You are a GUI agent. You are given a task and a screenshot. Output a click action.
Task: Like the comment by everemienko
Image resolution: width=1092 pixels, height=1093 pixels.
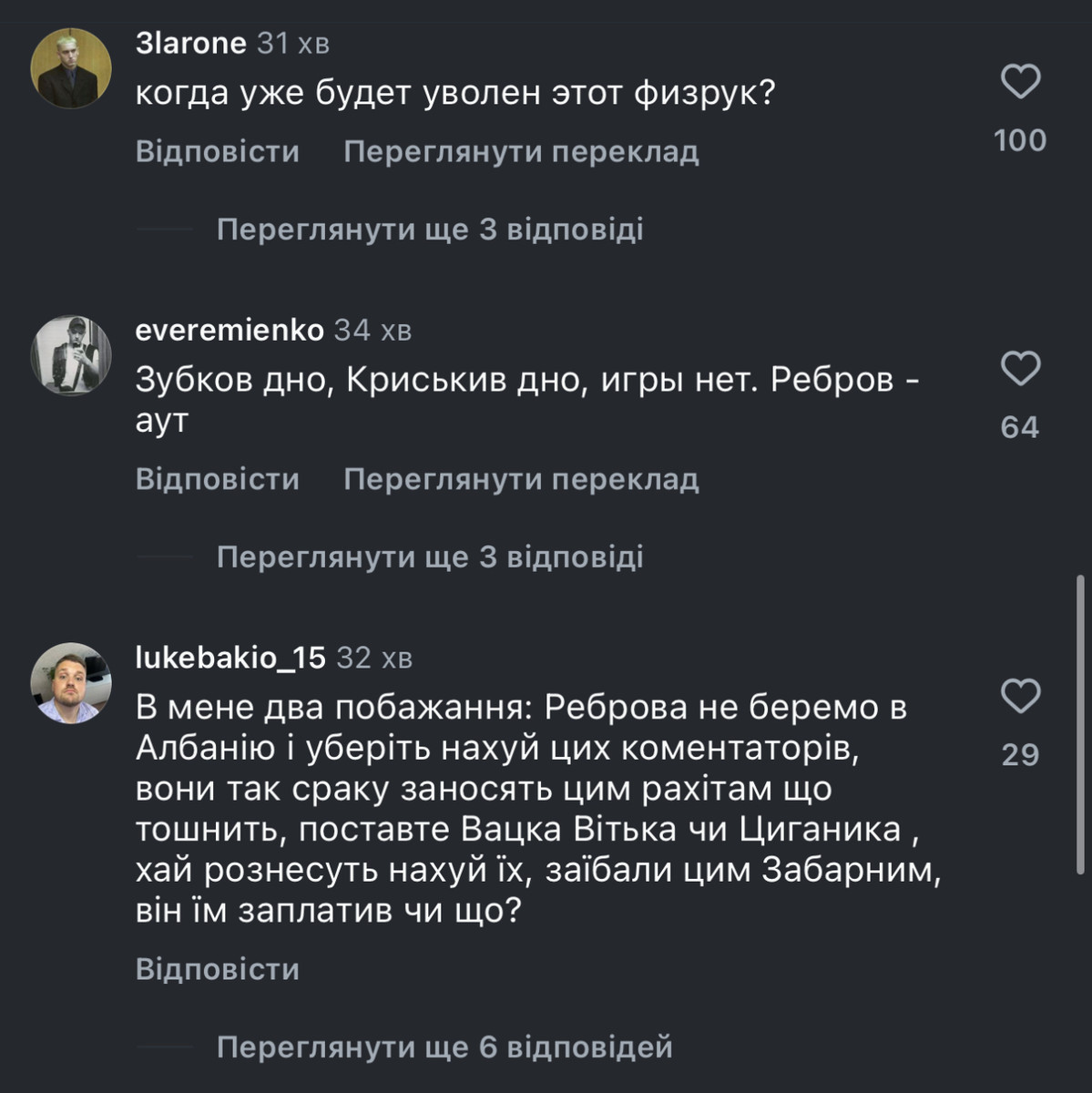[x=1020, y=369]
